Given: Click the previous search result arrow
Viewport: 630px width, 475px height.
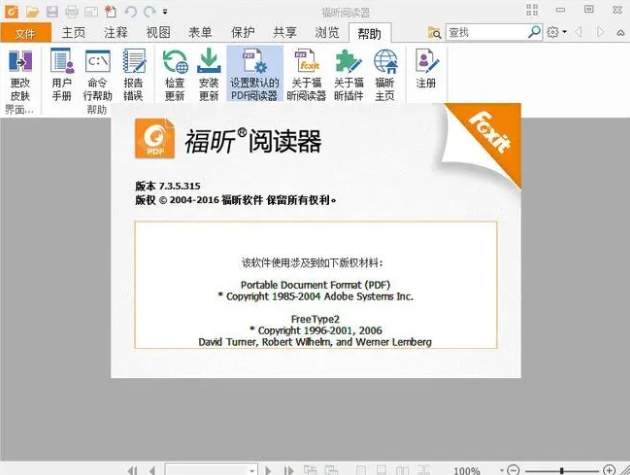Looking at the screenshot, I should coord(579,32).
